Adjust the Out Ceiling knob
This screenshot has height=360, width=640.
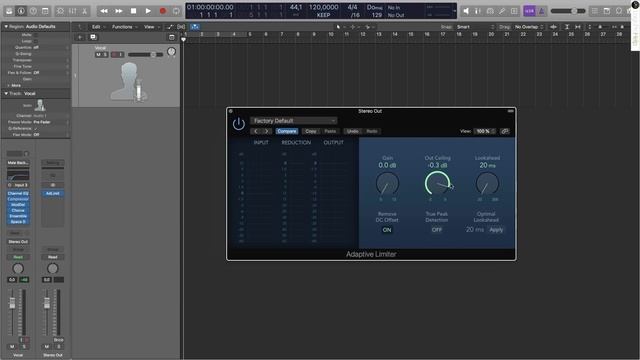[437, 184]
